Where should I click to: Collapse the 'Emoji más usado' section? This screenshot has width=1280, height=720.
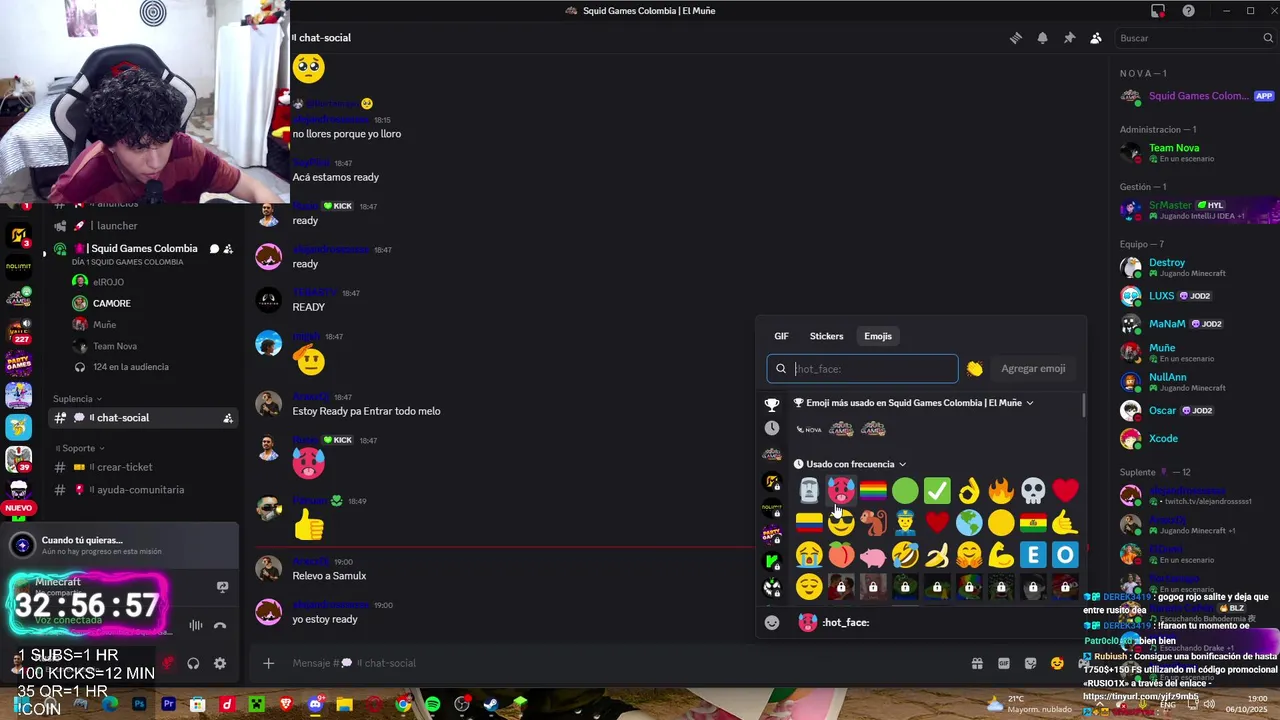1029,403
